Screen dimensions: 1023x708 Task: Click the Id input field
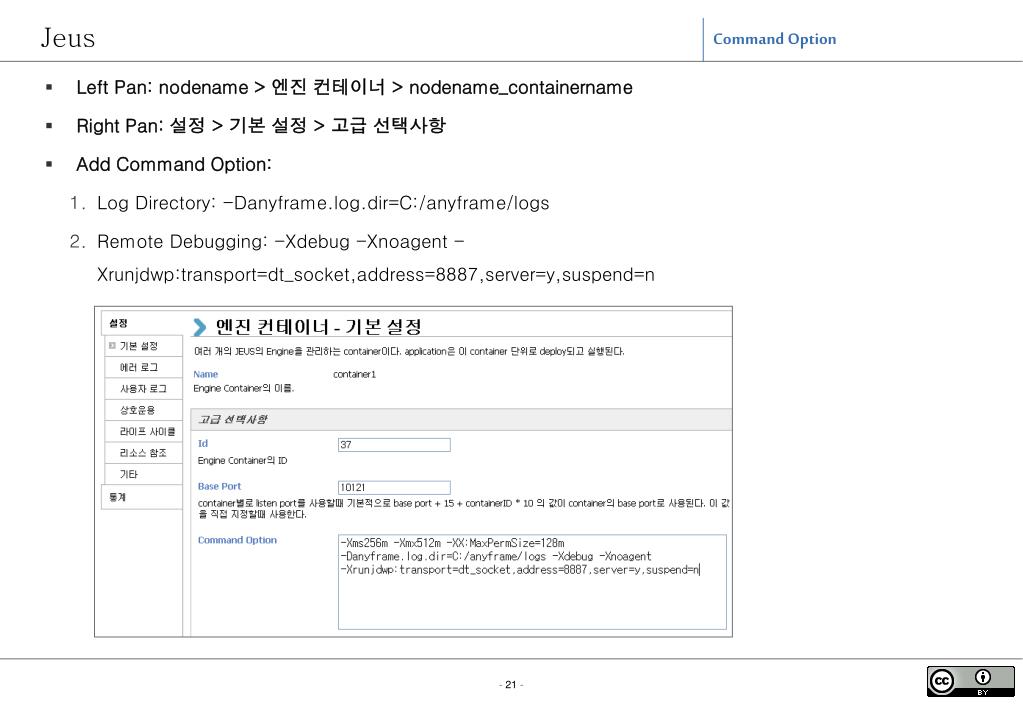point(394,445)
